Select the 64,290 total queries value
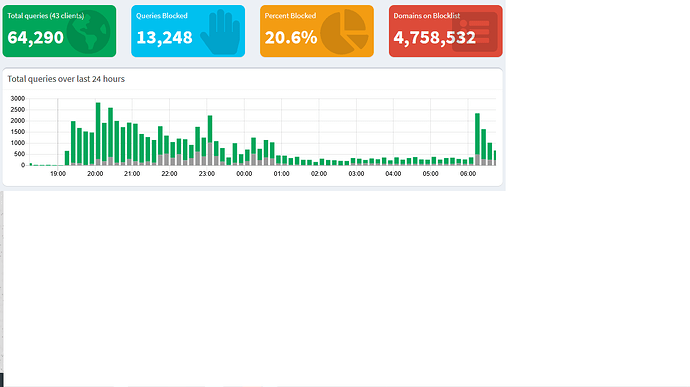The height and width of the screenshot is (387, 690). [x=36, y=37]
